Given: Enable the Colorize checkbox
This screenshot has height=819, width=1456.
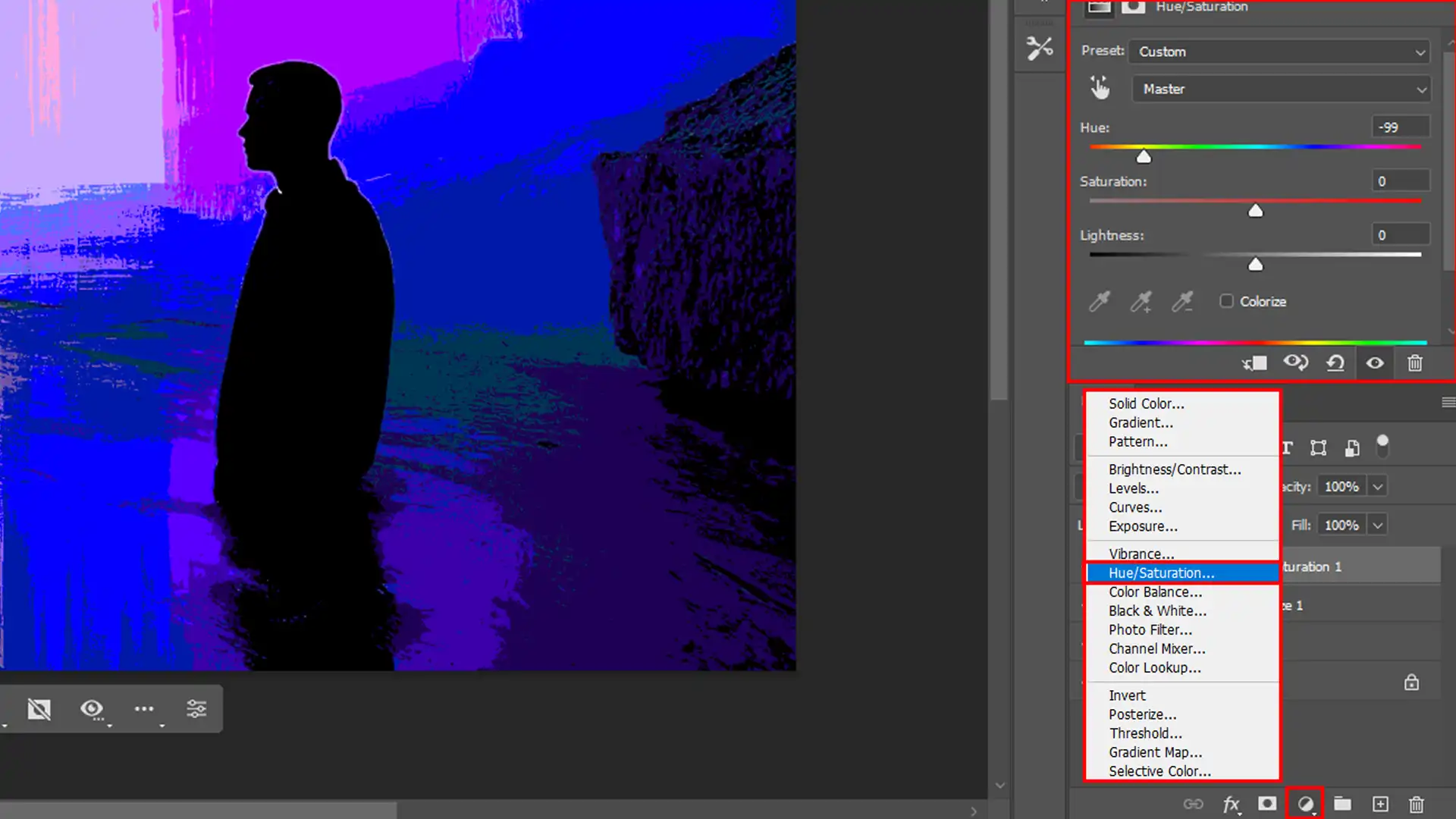Looking at the screenshot, I should coord(1226,301).
